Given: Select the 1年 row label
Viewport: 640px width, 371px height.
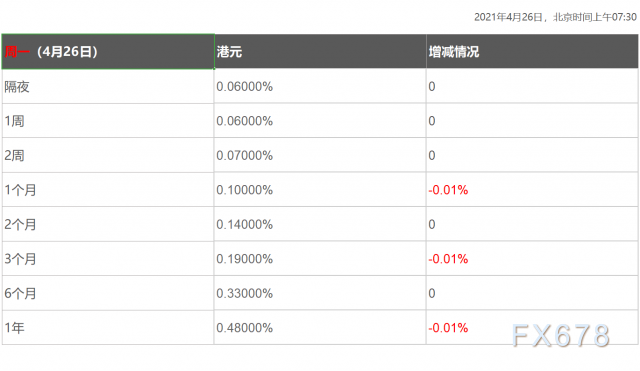Looking at the screenshot, I should coord(14,328).
